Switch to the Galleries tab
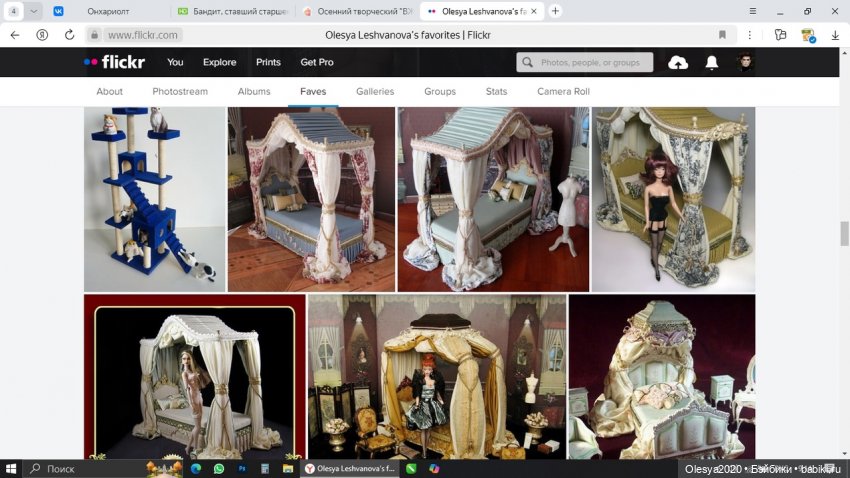Image resolution: width=850 pixels, height=478 pixels. click(375, 91)
